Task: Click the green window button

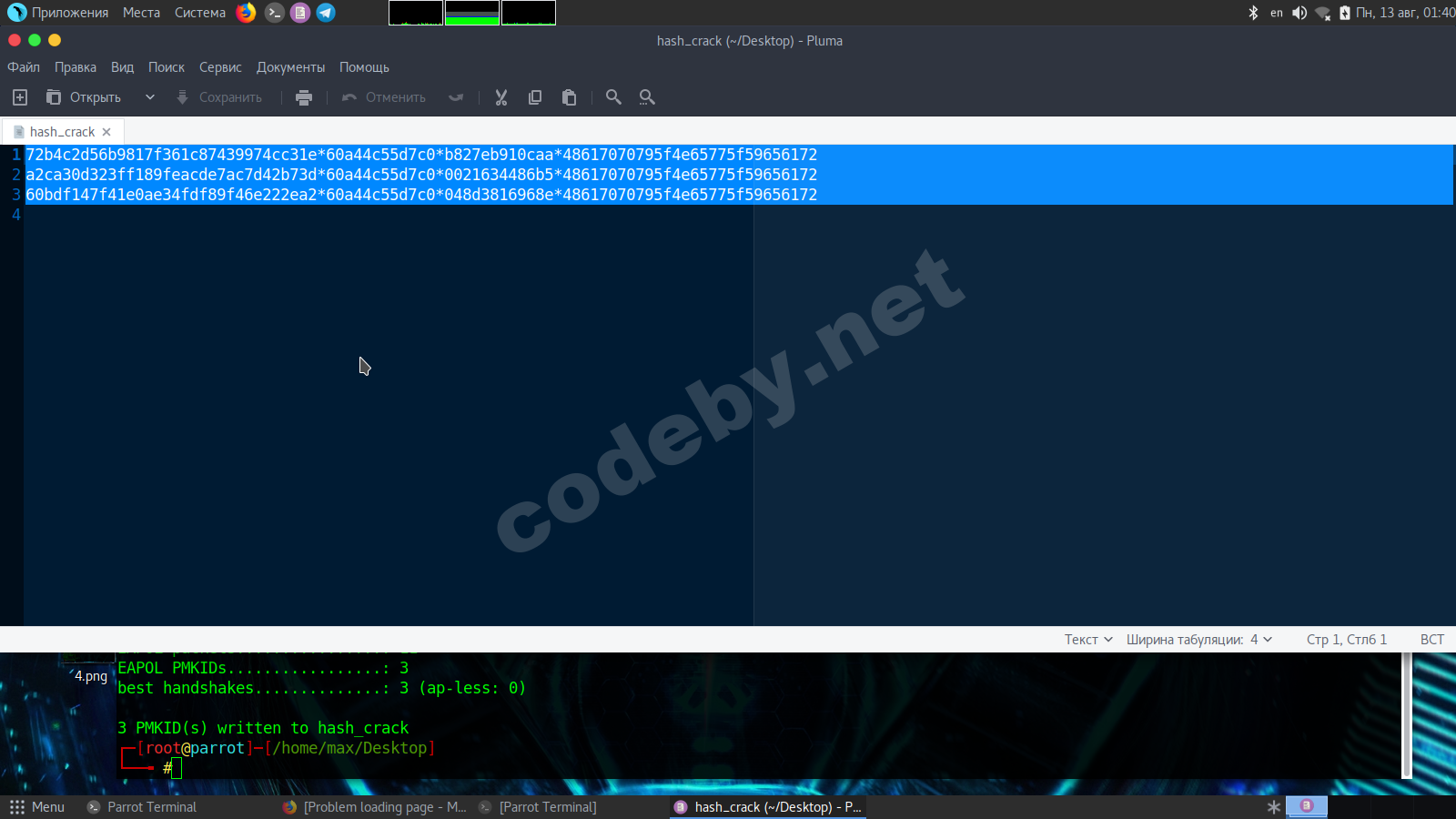Action: pos(35,40)
